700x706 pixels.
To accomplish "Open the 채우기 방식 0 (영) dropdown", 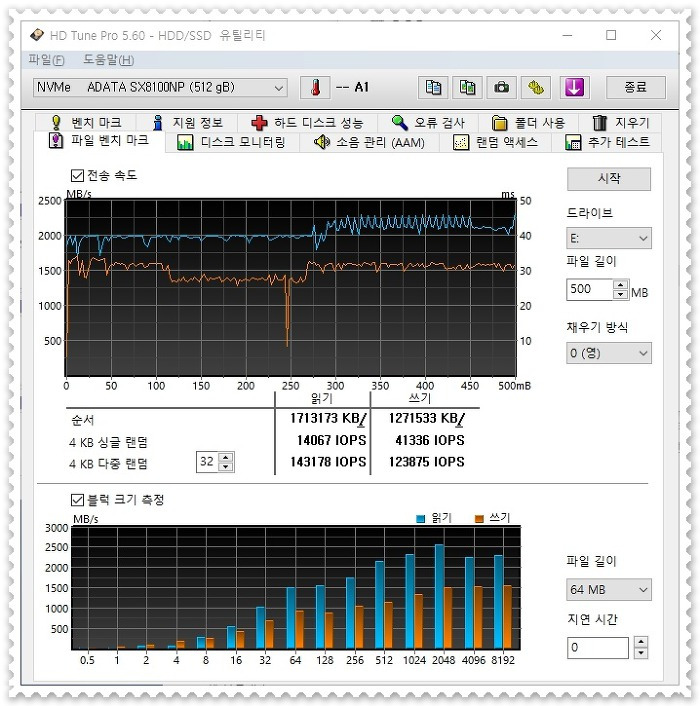I will 609,353.
